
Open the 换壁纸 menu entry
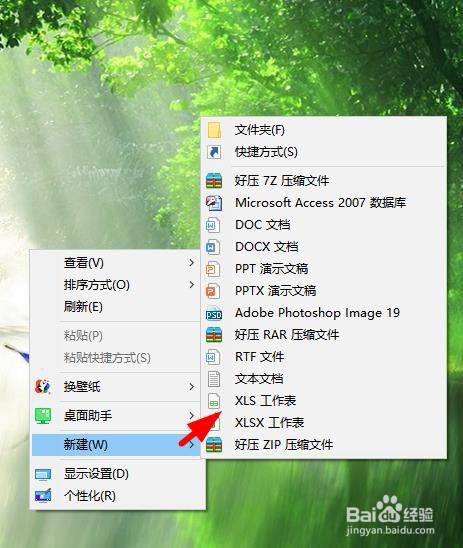pyautogui.click(x=116, y=387)
